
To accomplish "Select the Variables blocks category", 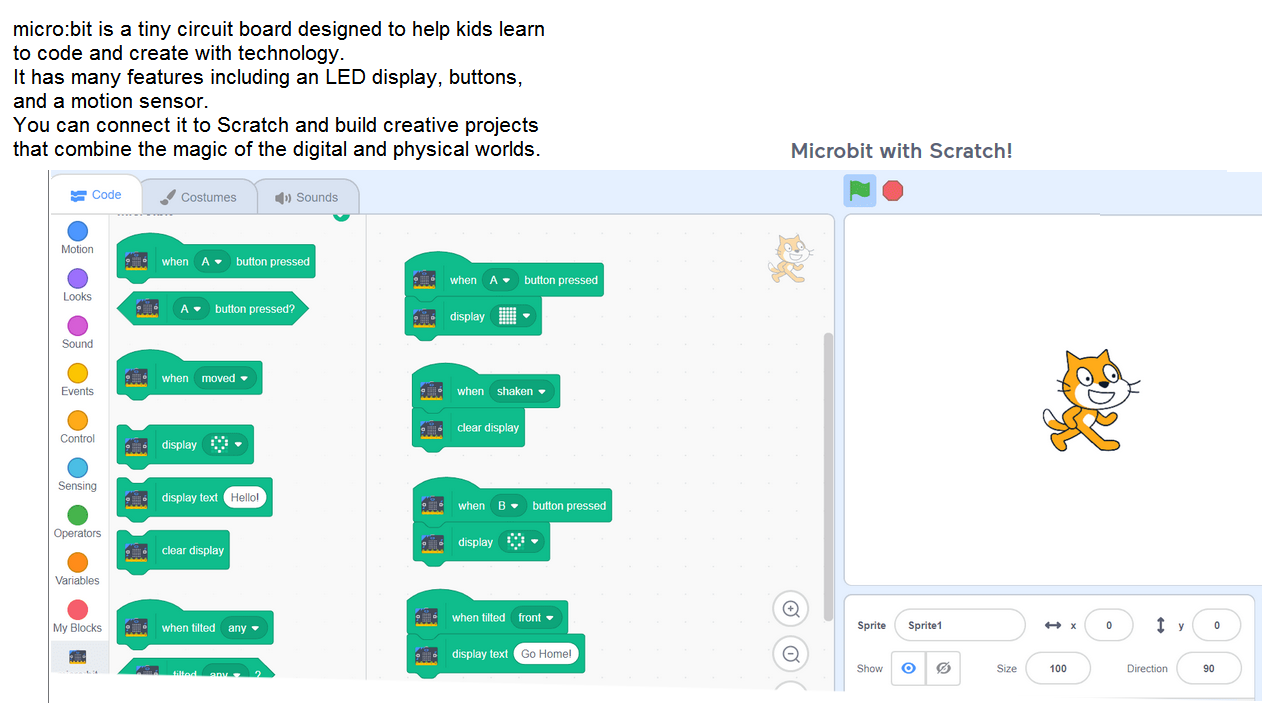I will tap(77, 569).
